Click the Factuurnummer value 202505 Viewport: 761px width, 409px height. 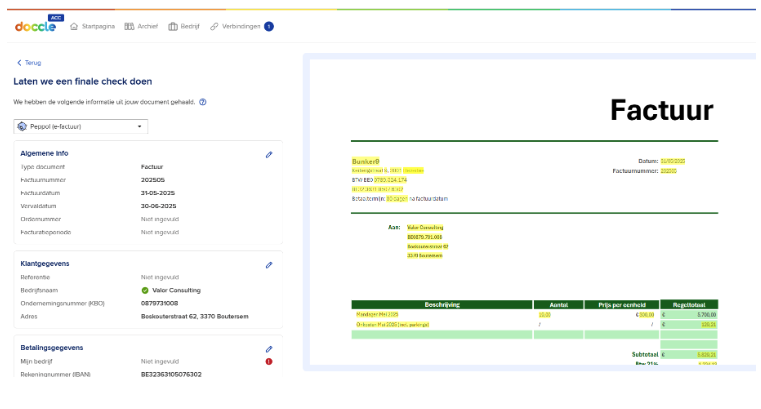point(154,180)
